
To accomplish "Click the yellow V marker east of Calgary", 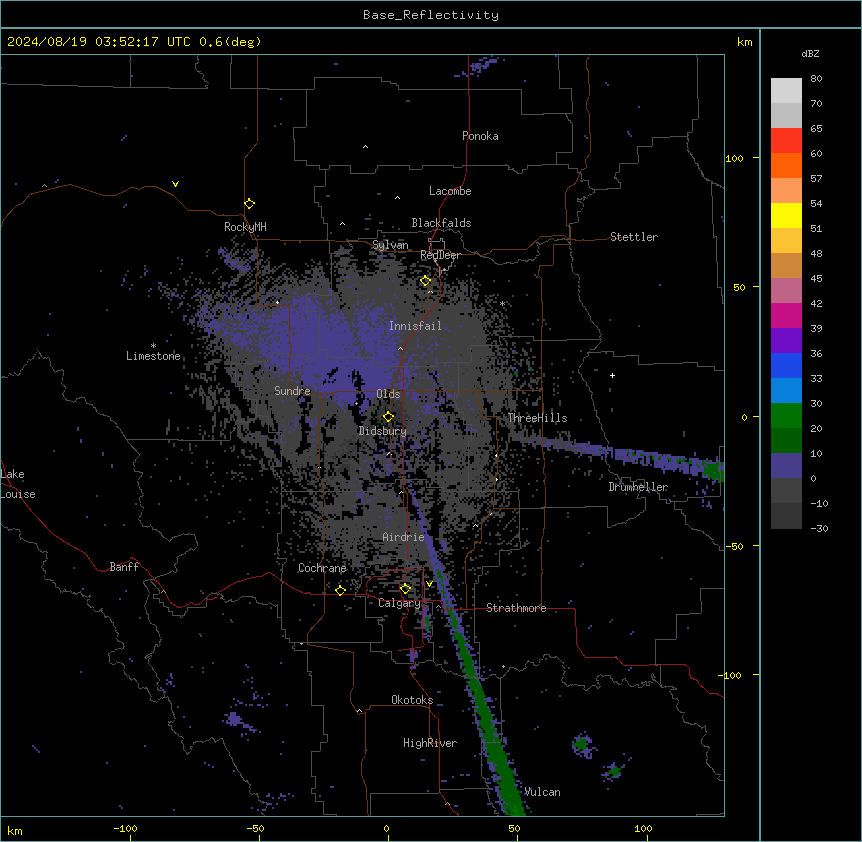I will [x=429, y=584].
